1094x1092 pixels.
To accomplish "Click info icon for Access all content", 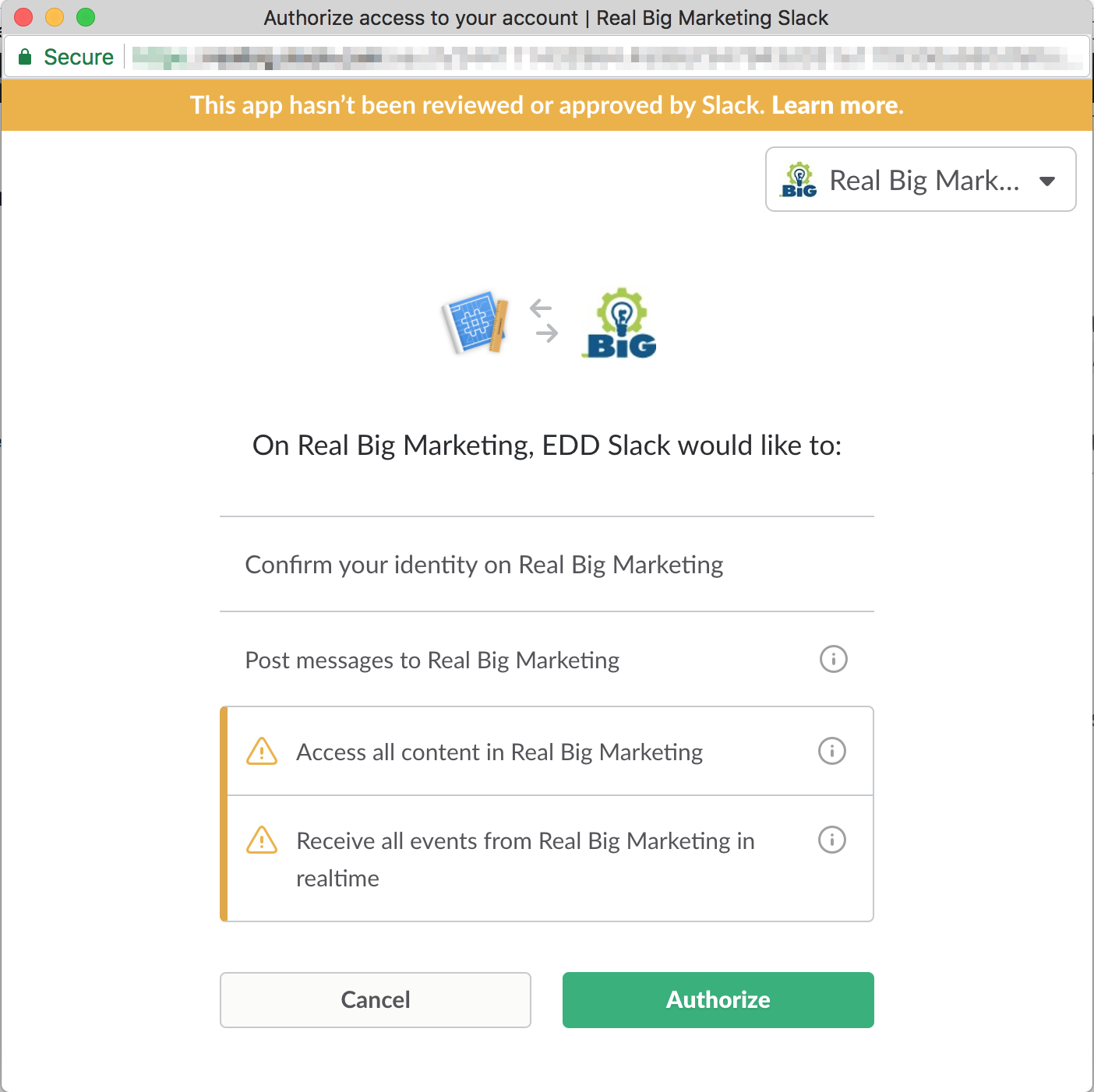I will click(x=831, y=752).
